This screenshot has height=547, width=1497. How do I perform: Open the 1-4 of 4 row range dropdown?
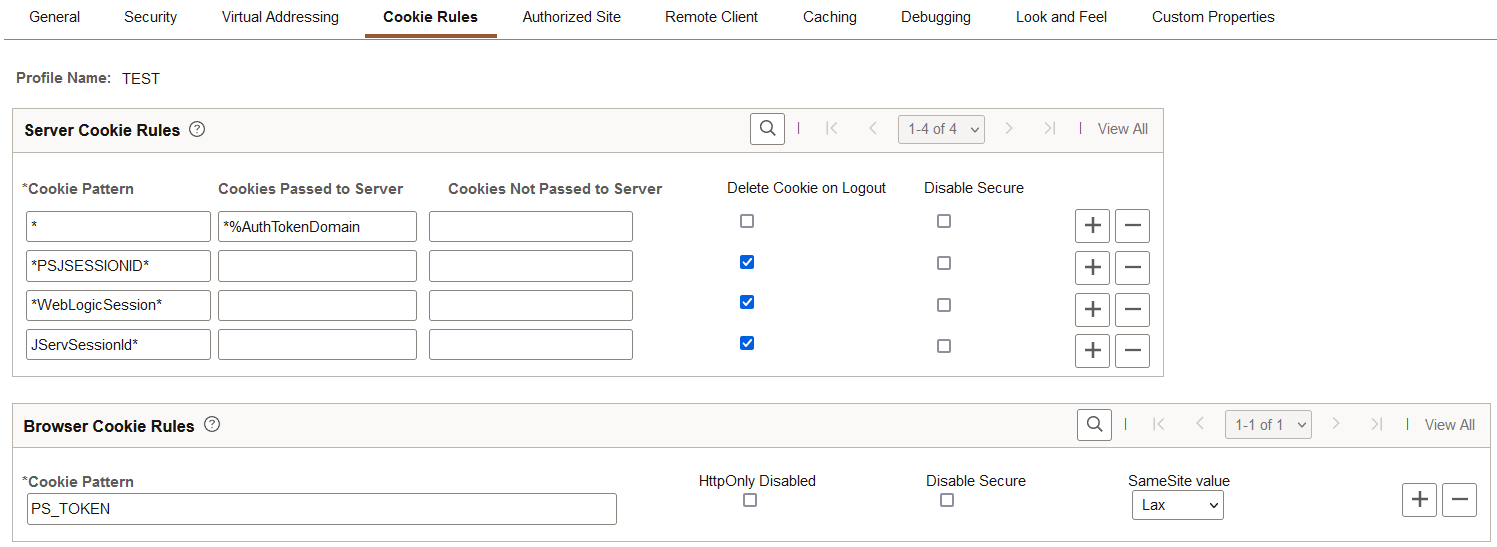[x=941, y=129]
